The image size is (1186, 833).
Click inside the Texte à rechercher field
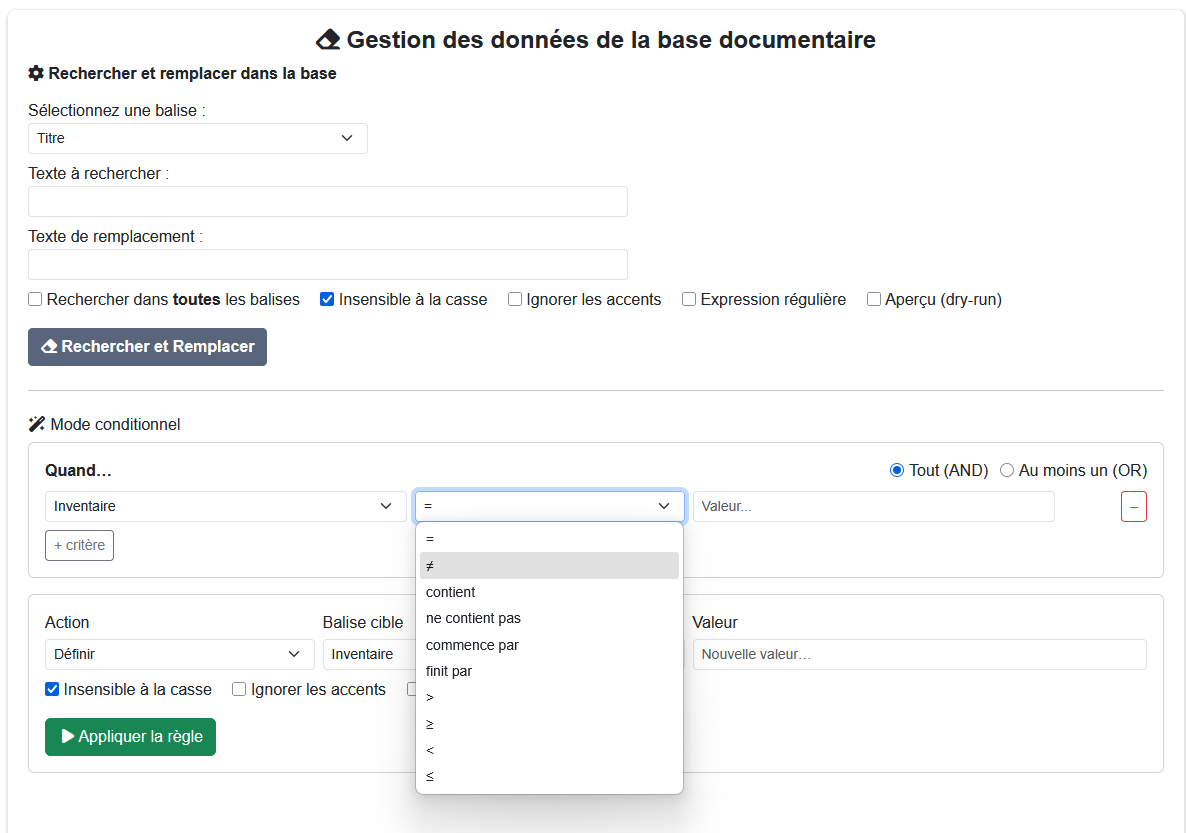[x=328, y=201]
